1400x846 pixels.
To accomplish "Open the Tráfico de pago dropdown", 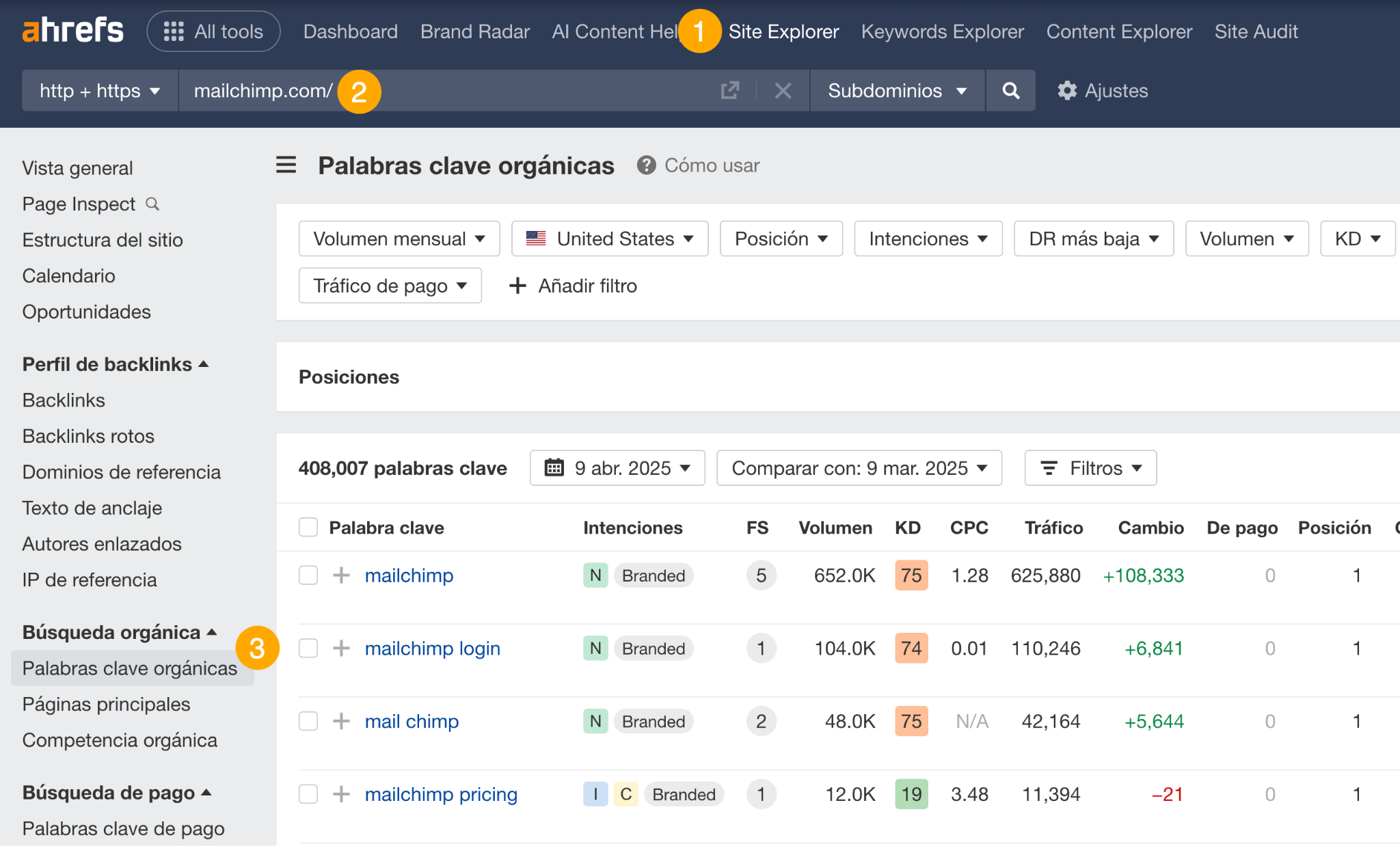I will coord(390,286).
